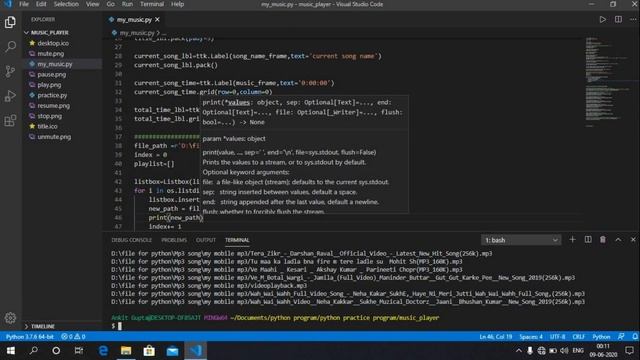Open the File menu
The height and width of the screenshot is (360, 640).
pos(24,4)
